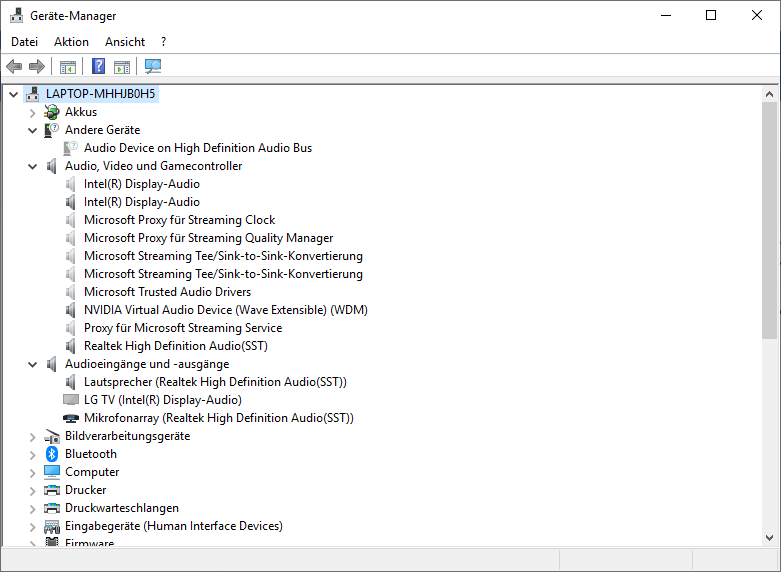Click the Audioeingänge und -ausgänge speaker icon
Viewport: 781px width, 572px height.
click(x=52, y=364)
